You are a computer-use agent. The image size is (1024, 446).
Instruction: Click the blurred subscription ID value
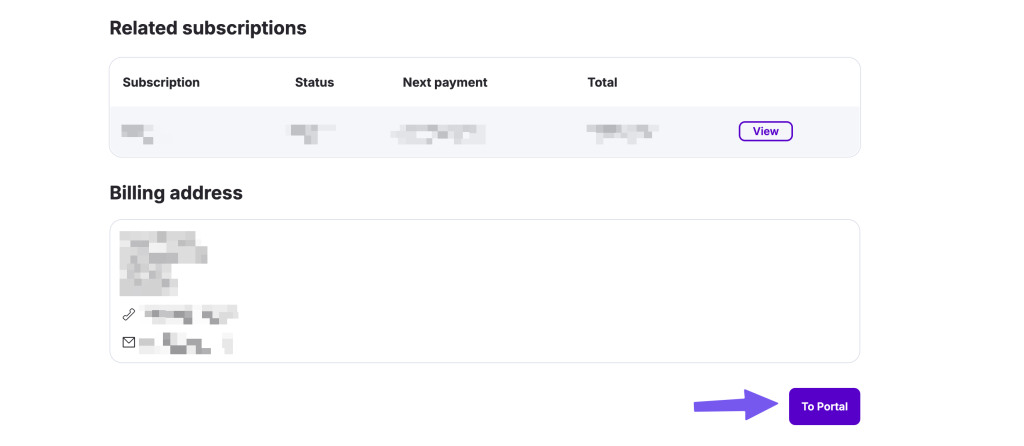tap(139, 132)
